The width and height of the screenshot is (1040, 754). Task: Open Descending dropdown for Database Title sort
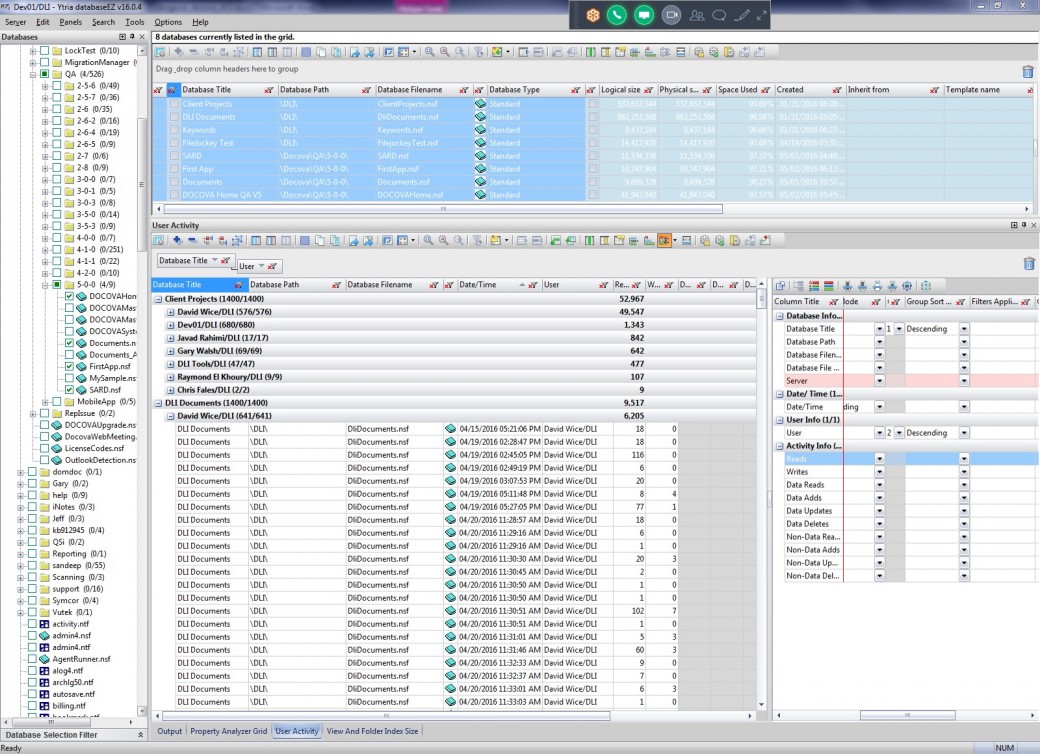click(964, 329)
